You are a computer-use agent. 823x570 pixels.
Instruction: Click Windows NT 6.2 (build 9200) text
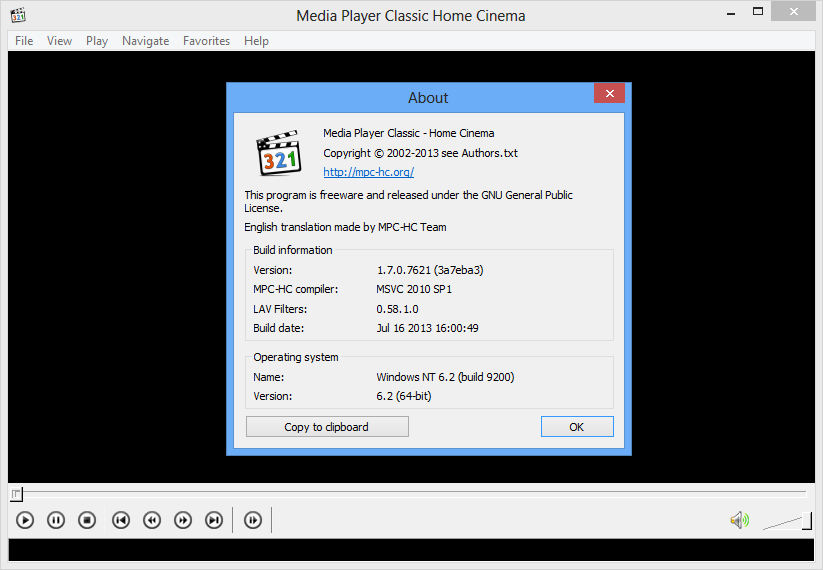445,377
